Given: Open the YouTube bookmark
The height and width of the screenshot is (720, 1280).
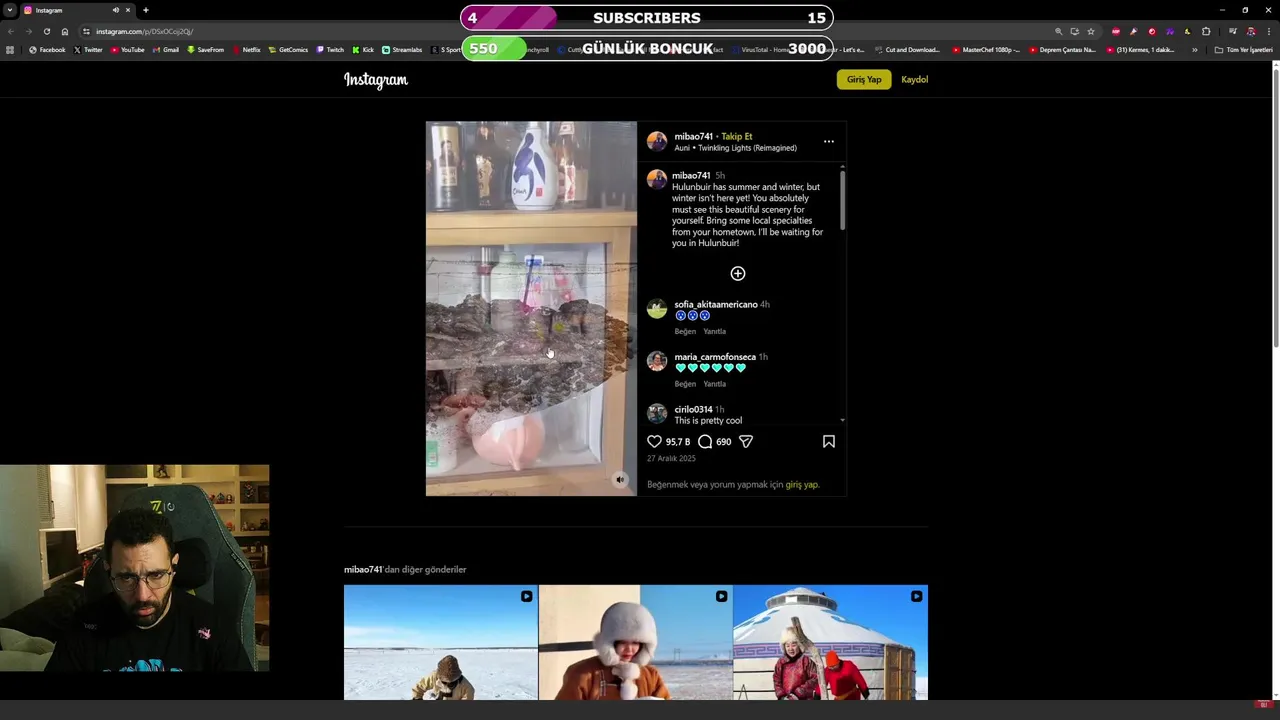Looking at the screenshot, I should (127, 49).
